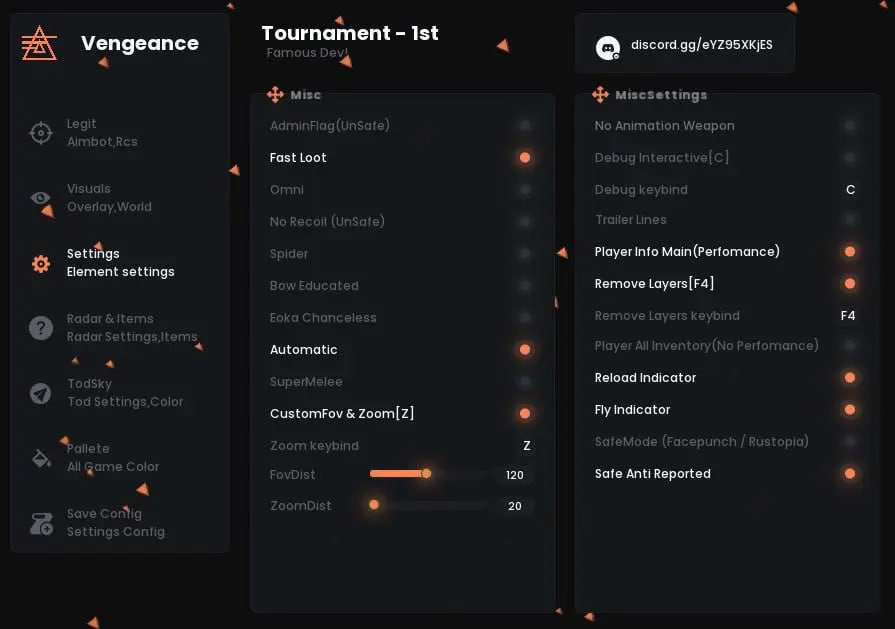Click the move icon beside Misc header
Viewport: 895px width, 629px height.
pyautogui.click(x=276, y=95)
